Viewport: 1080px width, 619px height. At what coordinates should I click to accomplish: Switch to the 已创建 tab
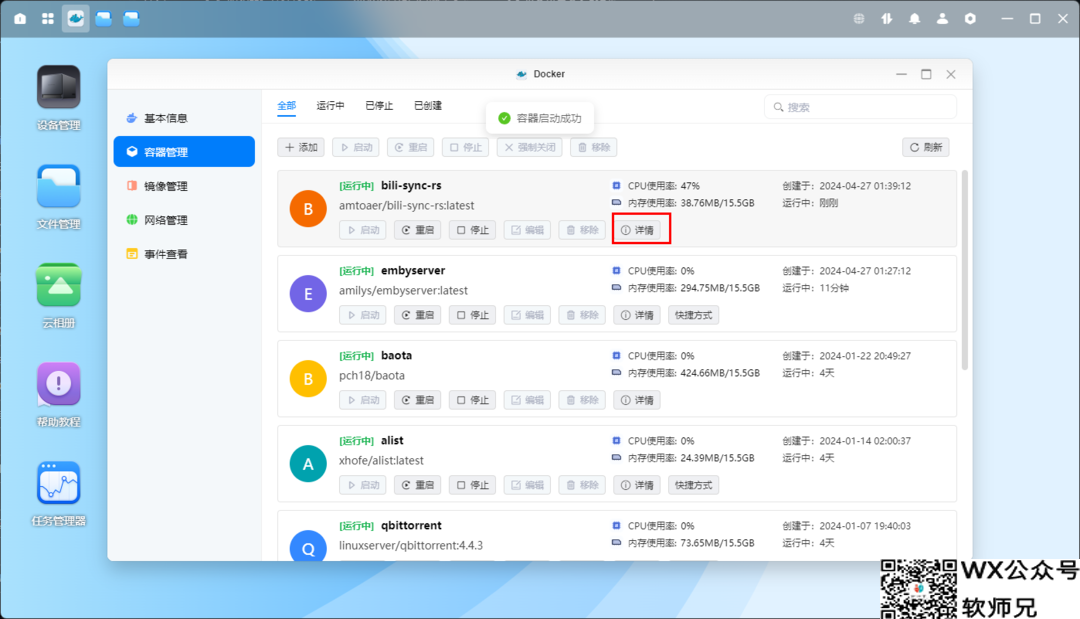pos(428,105)
